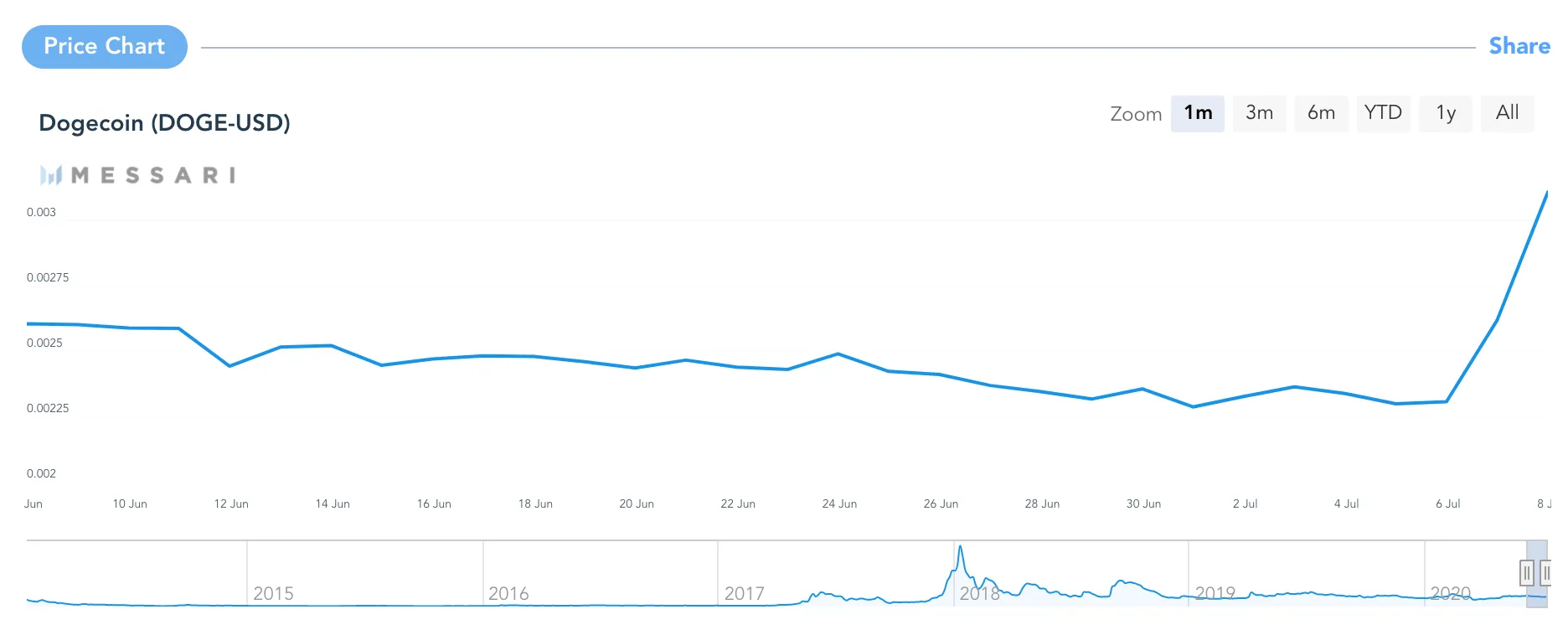Select the 6m zoom preset
1568x630 pixels.
click(1321, 112)
